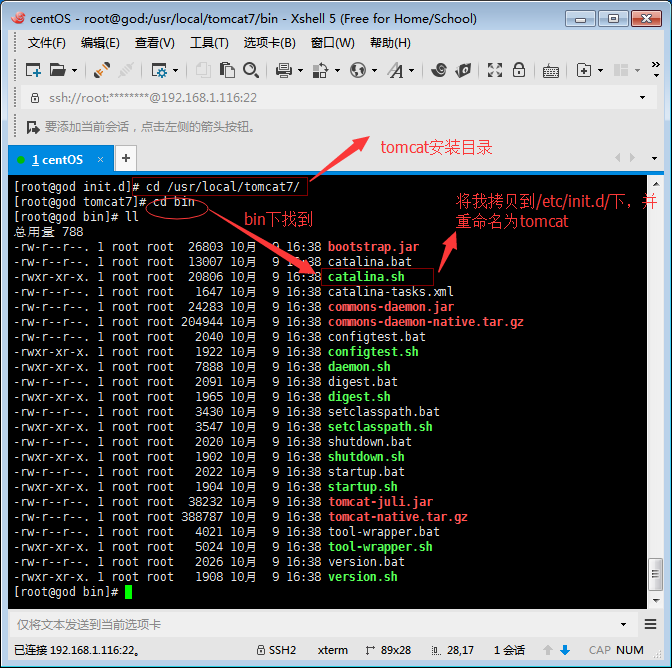Expand the file transfer dropdown arrow

337,70
